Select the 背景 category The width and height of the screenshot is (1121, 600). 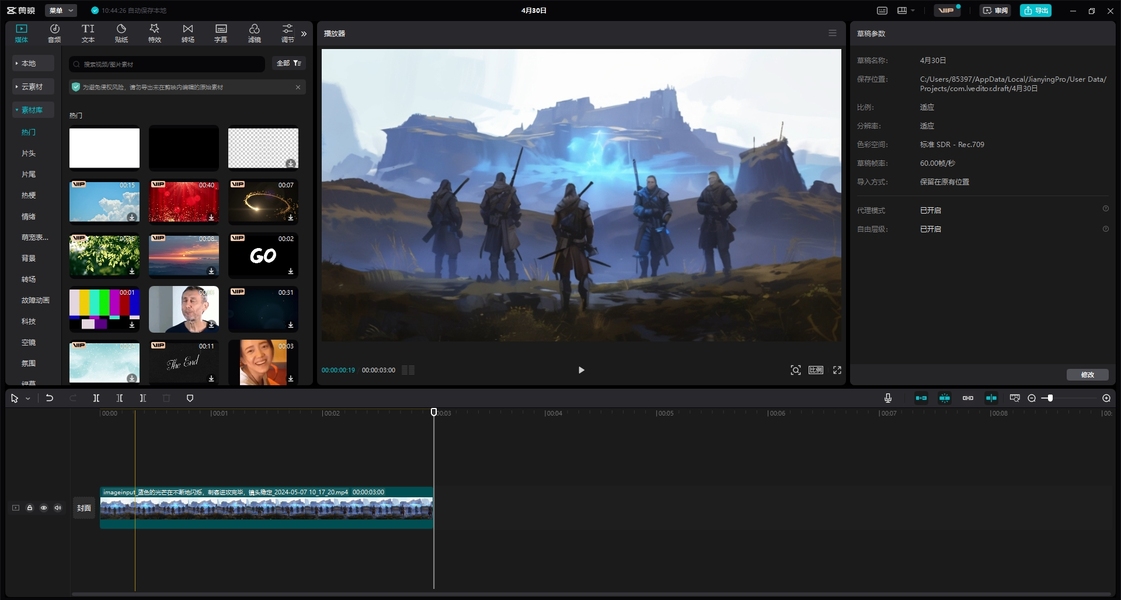29,258
